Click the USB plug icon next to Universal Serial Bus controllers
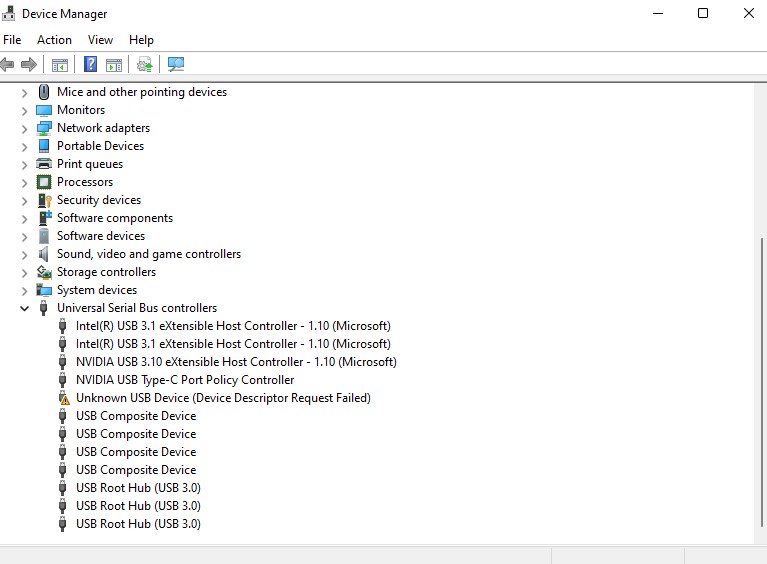The width and height of the screenshot is (767, 564). coord(44,308)
